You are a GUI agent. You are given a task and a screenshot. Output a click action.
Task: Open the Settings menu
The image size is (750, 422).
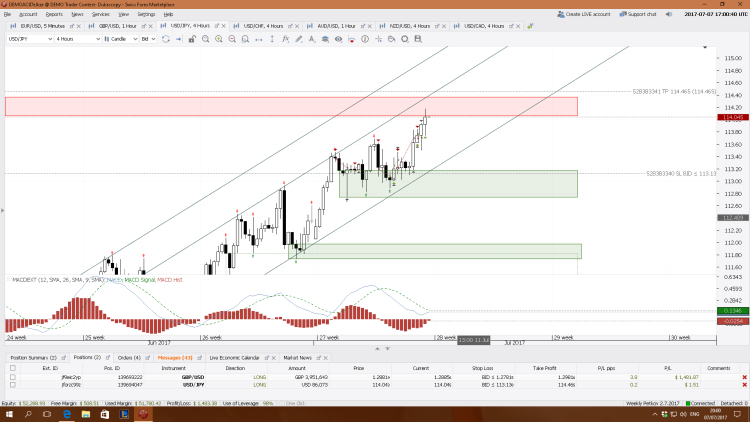pyautogui.click(x=146, y=14)
